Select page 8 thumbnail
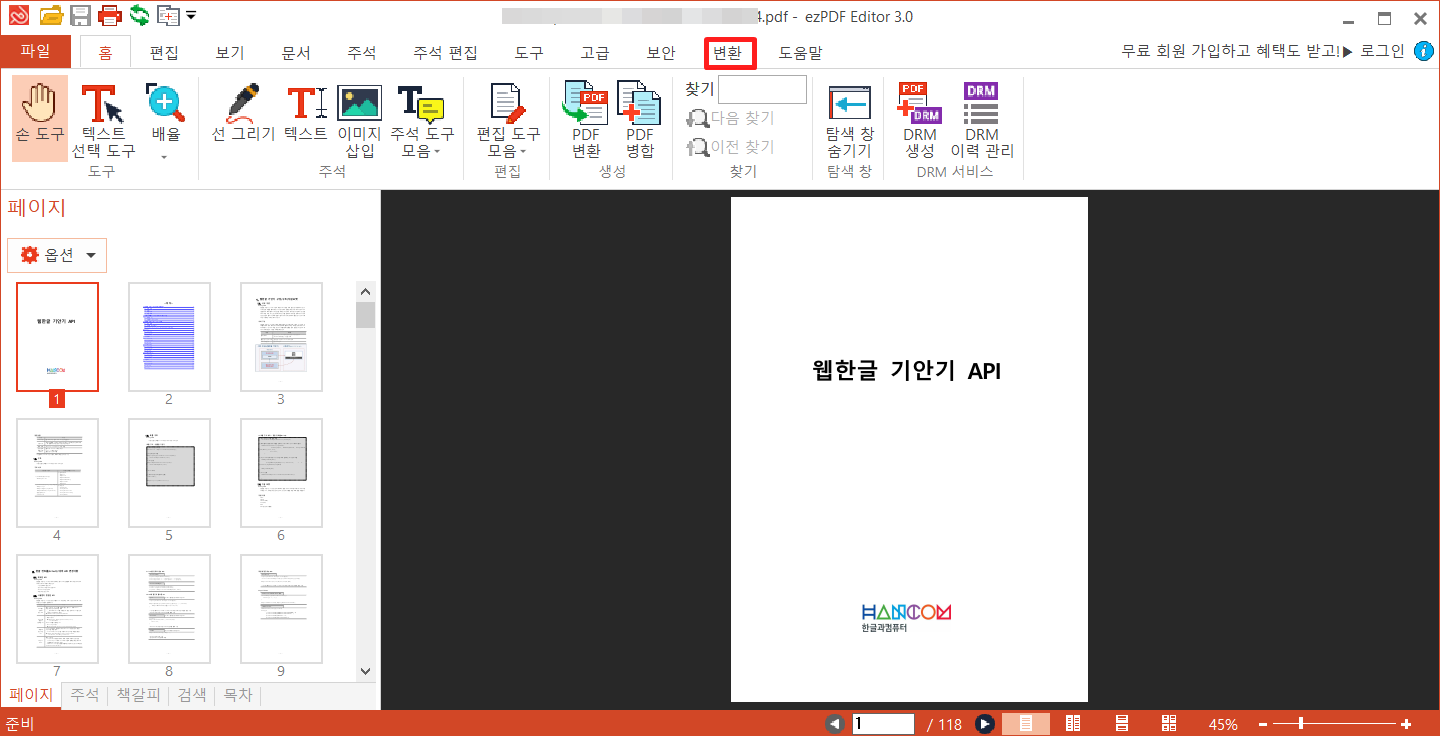Screen dimensions: 1440x736 tap(169, 609)
